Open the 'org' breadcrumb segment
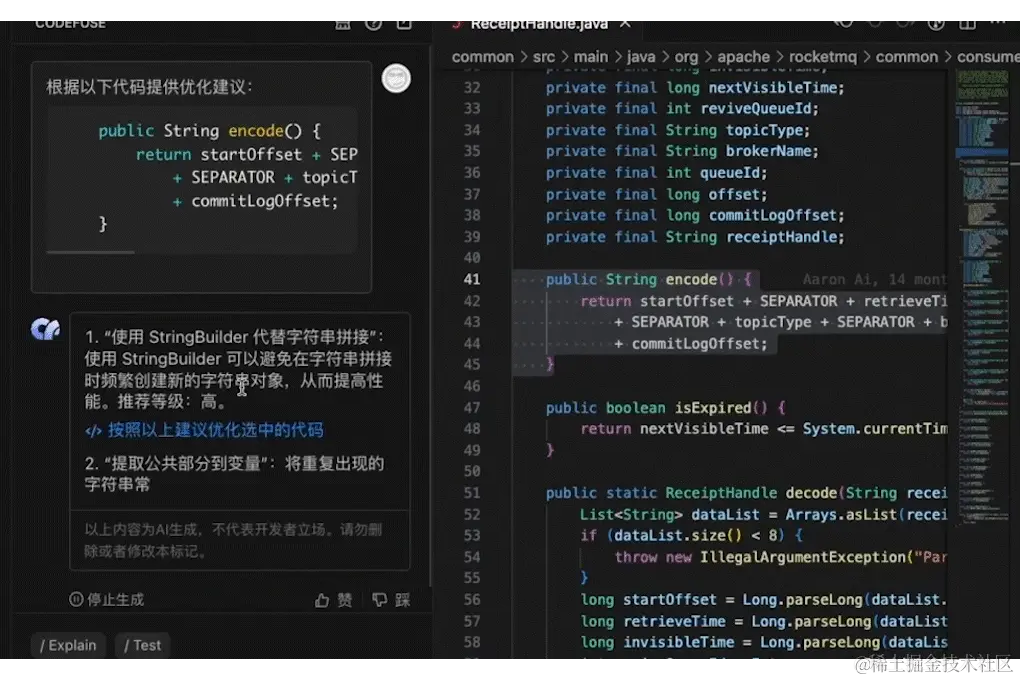1020x680 pixels. pyautogui.click(x=686, y=57)
